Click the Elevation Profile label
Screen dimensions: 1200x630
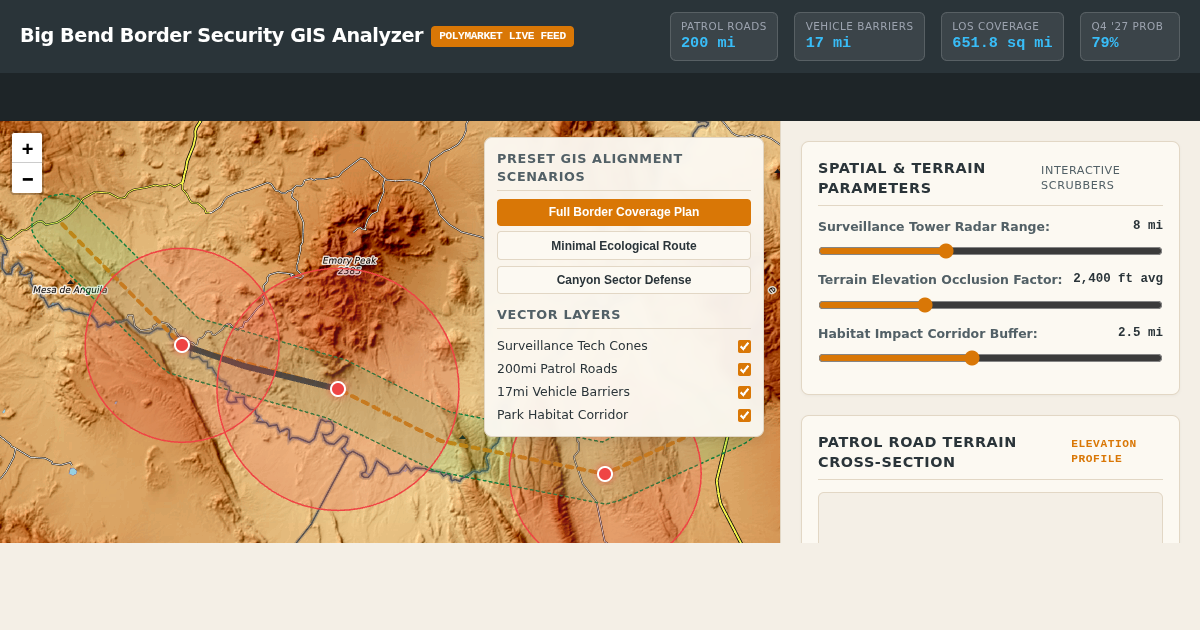(1104, 451)
